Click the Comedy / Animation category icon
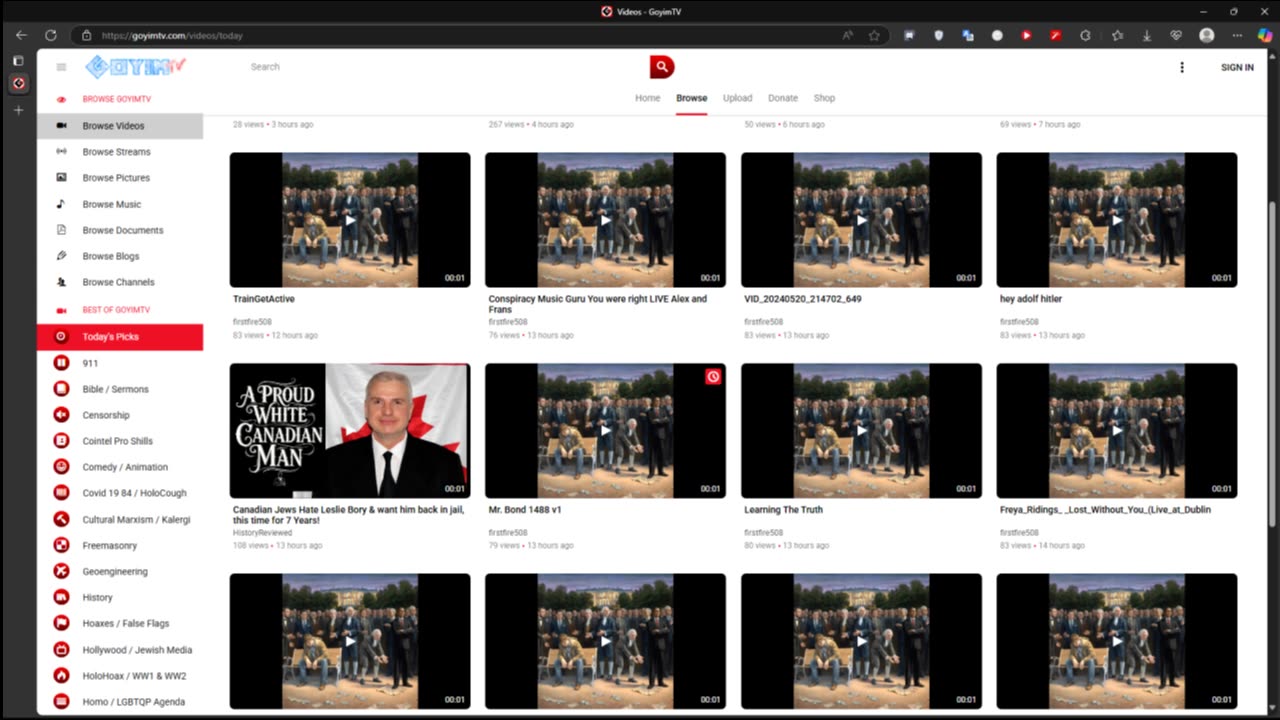 [61, 467]
